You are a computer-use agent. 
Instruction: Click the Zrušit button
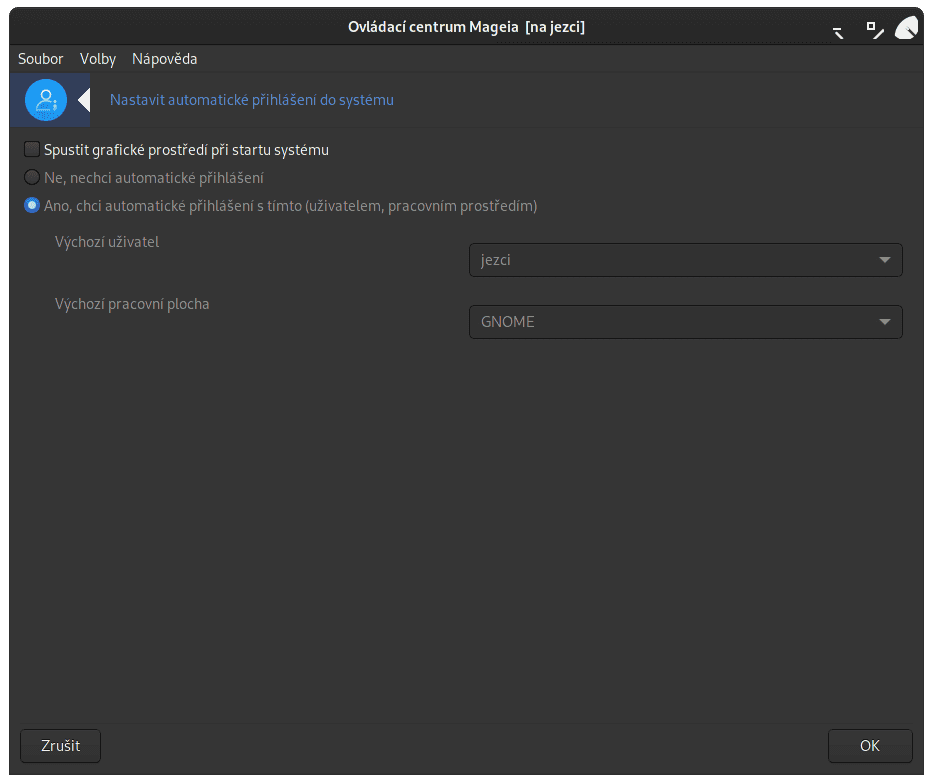click(59, 745)
